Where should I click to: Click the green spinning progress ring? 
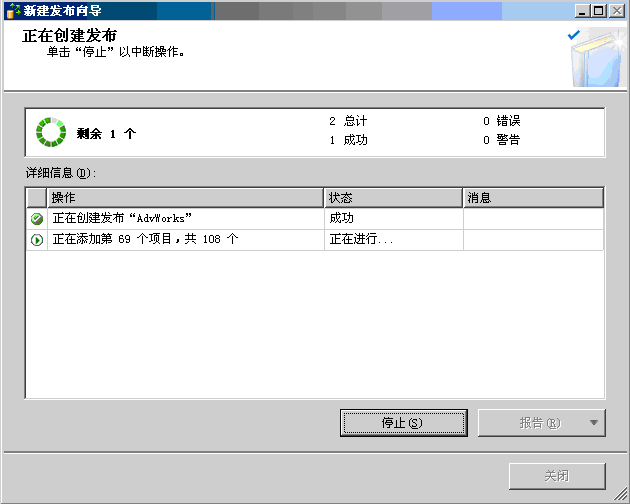[x=51, y=132]
